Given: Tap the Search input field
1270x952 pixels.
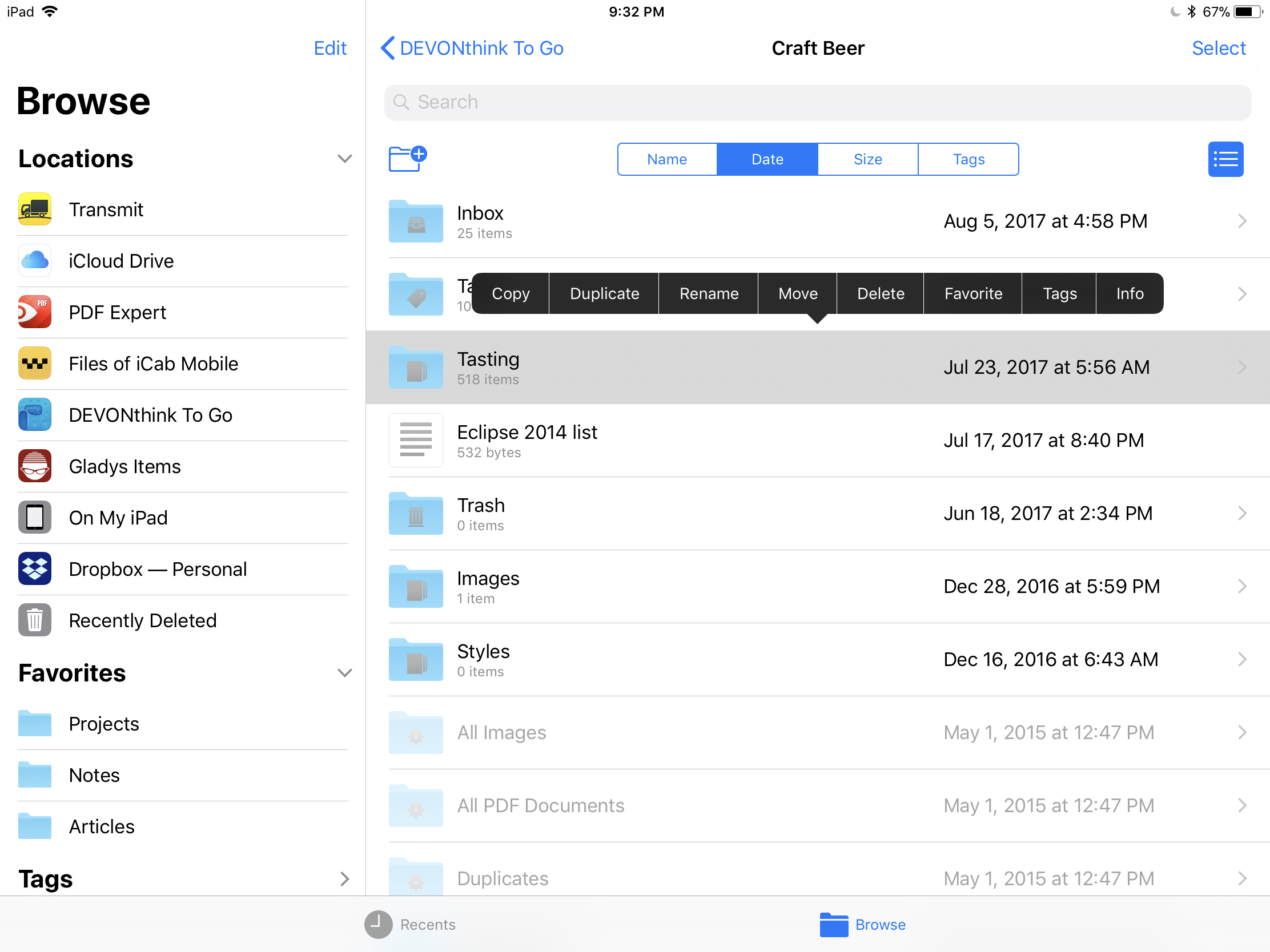Looking at the screenshot, I should pos(817,101).
